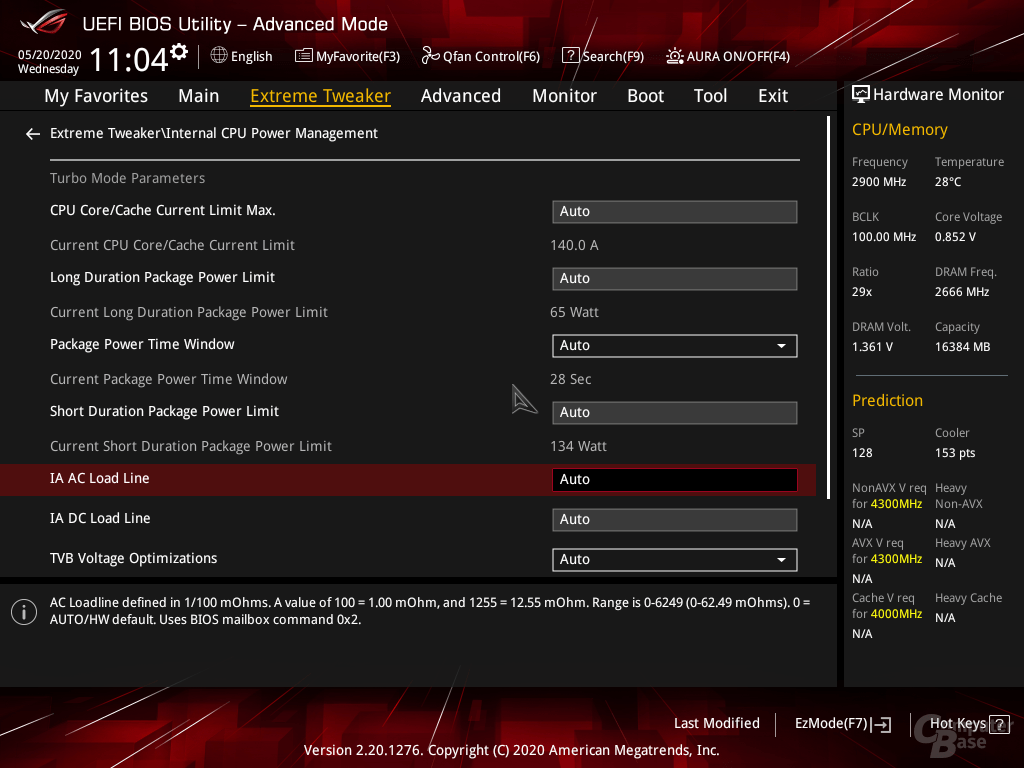The height and width of the screenshot is (768, 1024).
Task: Click the 29x ratio reading
Action: pyautogui.click(x=861, y=292)
